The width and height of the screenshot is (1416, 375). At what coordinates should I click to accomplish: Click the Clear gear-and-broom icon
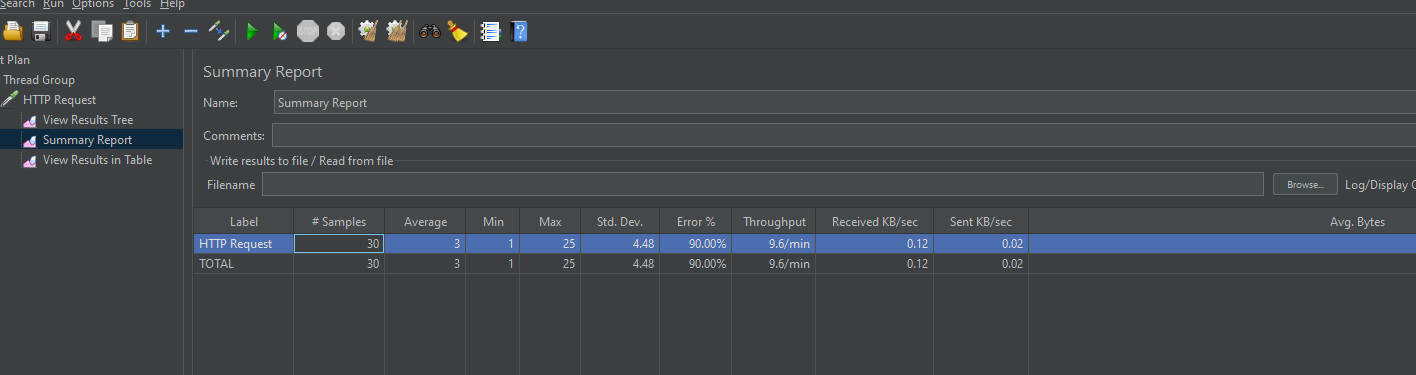tap(368, 31)
